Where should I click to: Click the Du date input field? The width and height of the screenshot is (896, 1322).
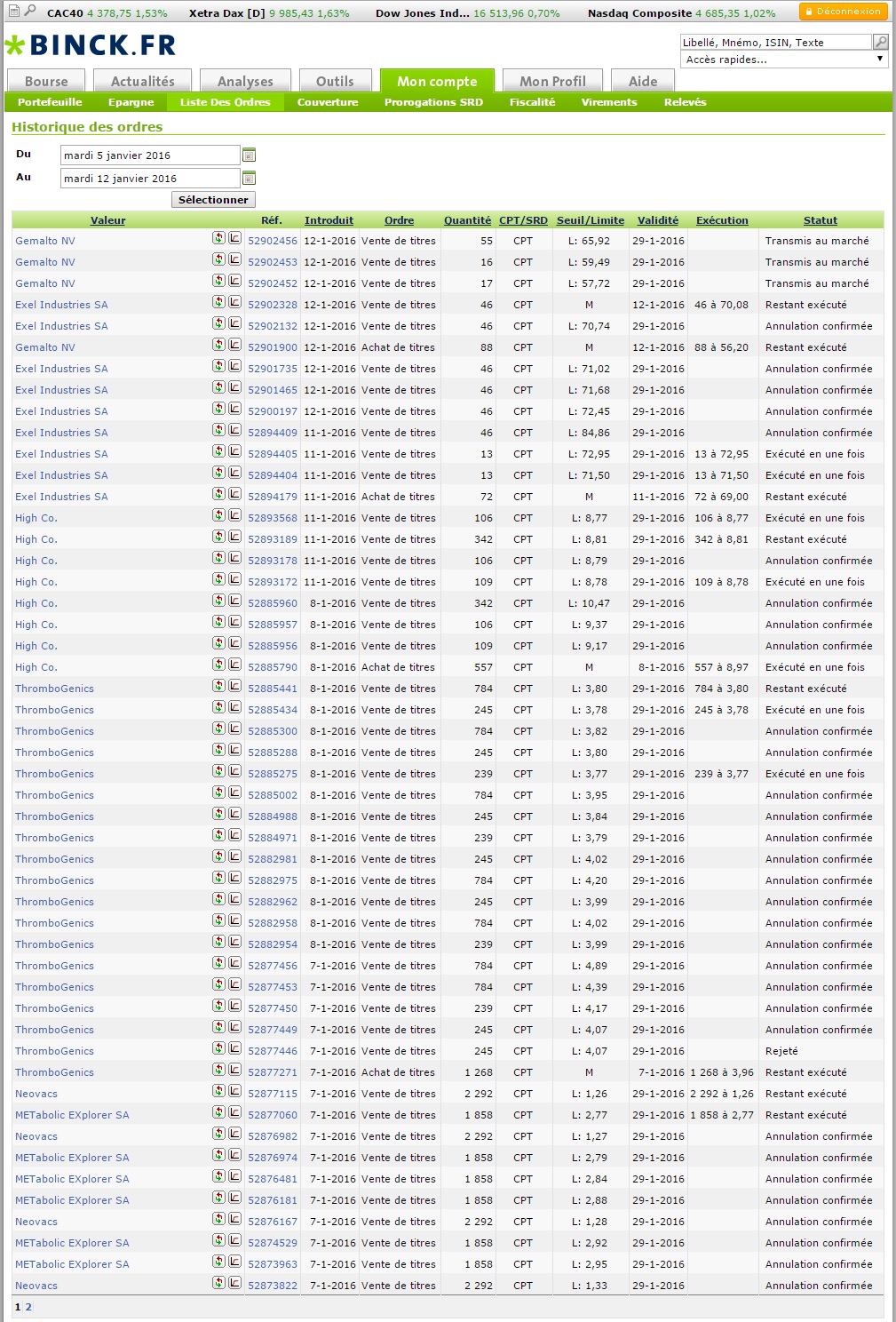point(149,155)
